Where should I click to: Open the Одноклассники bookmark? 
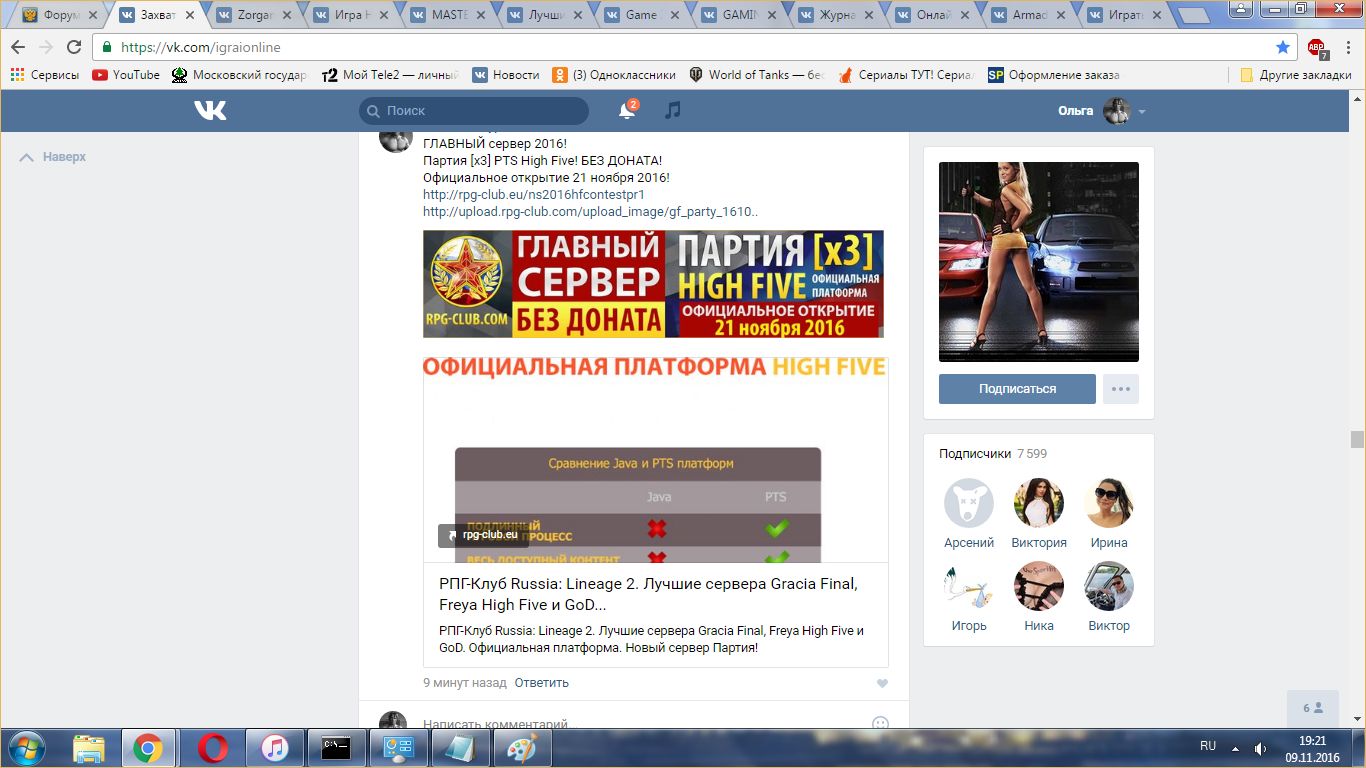point(613,75)
